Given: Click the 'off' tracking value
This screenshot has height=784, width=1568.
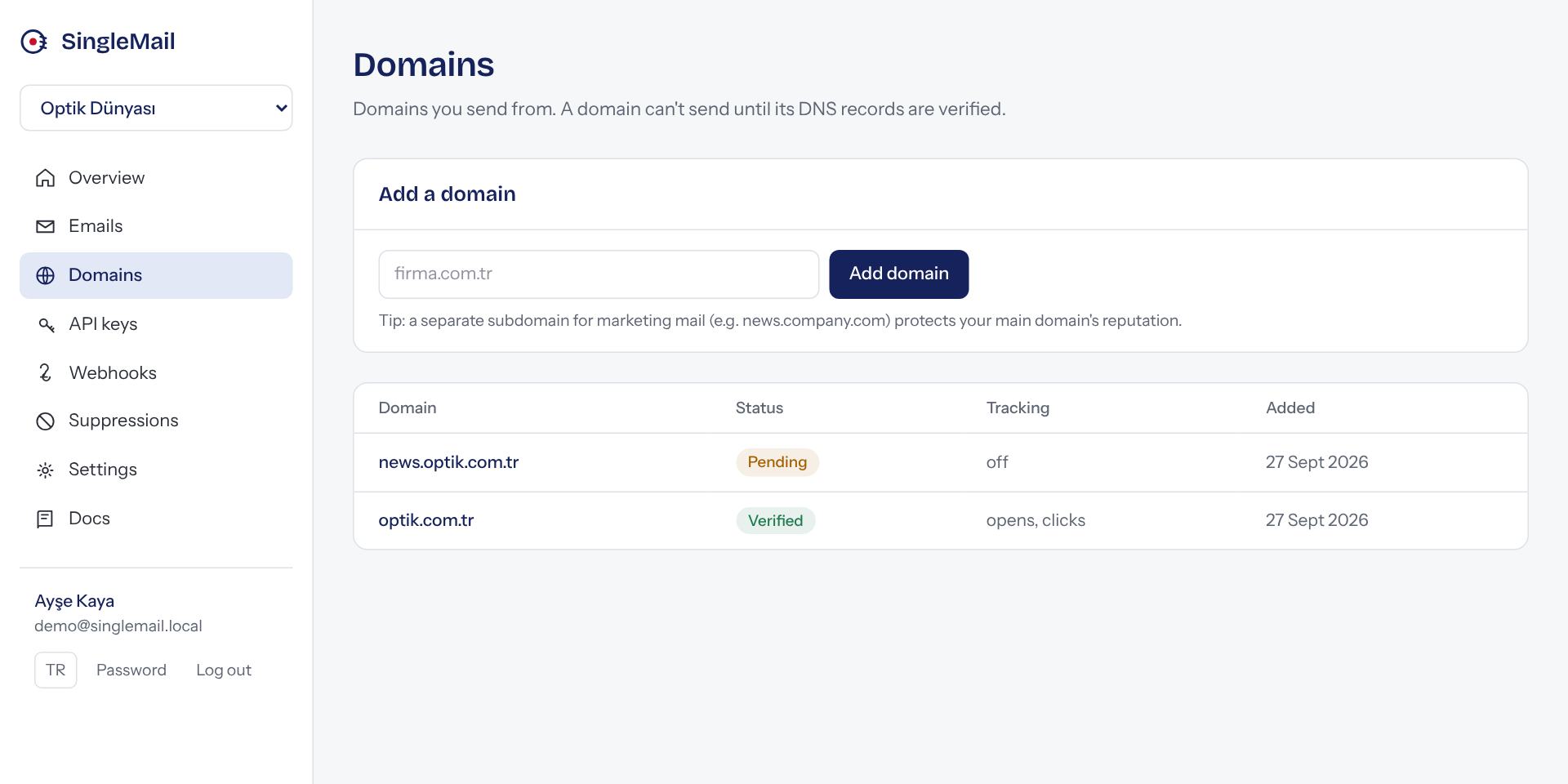Looking at the screenshot, I should pos(997,462).
